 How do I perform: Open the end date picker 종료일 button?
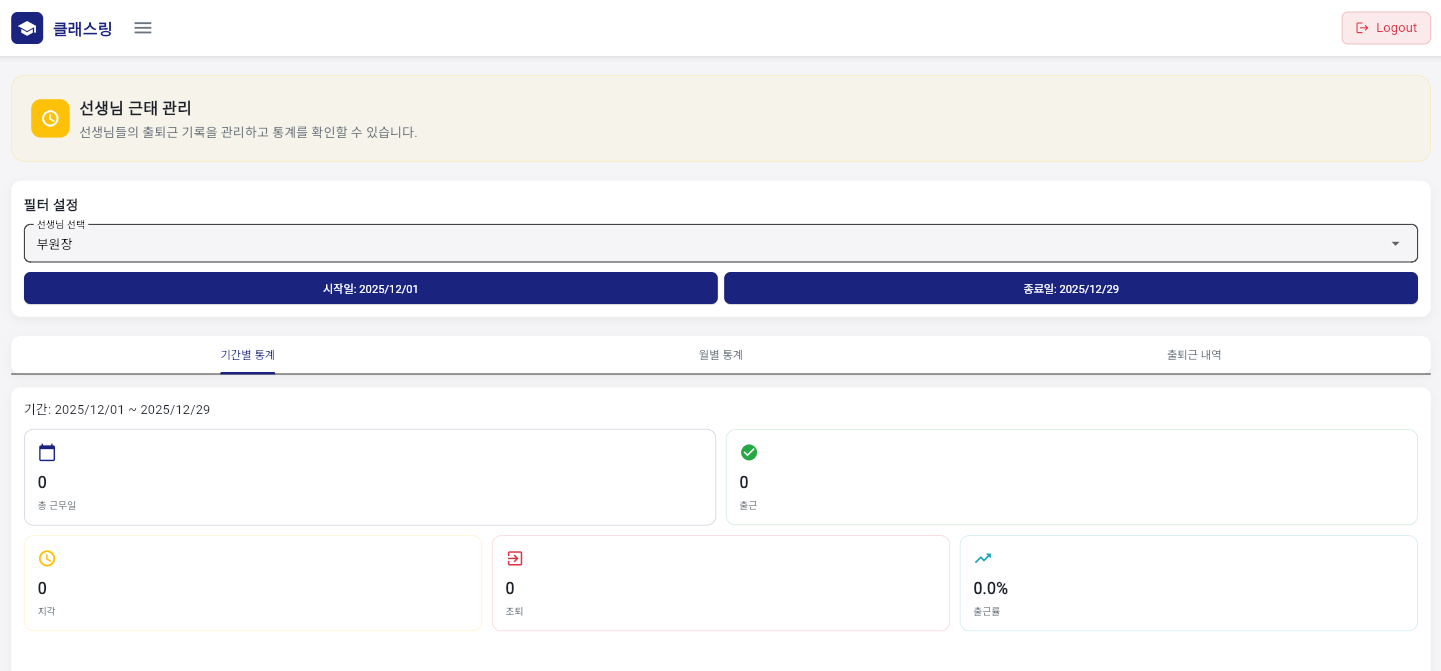point(1070,288)
